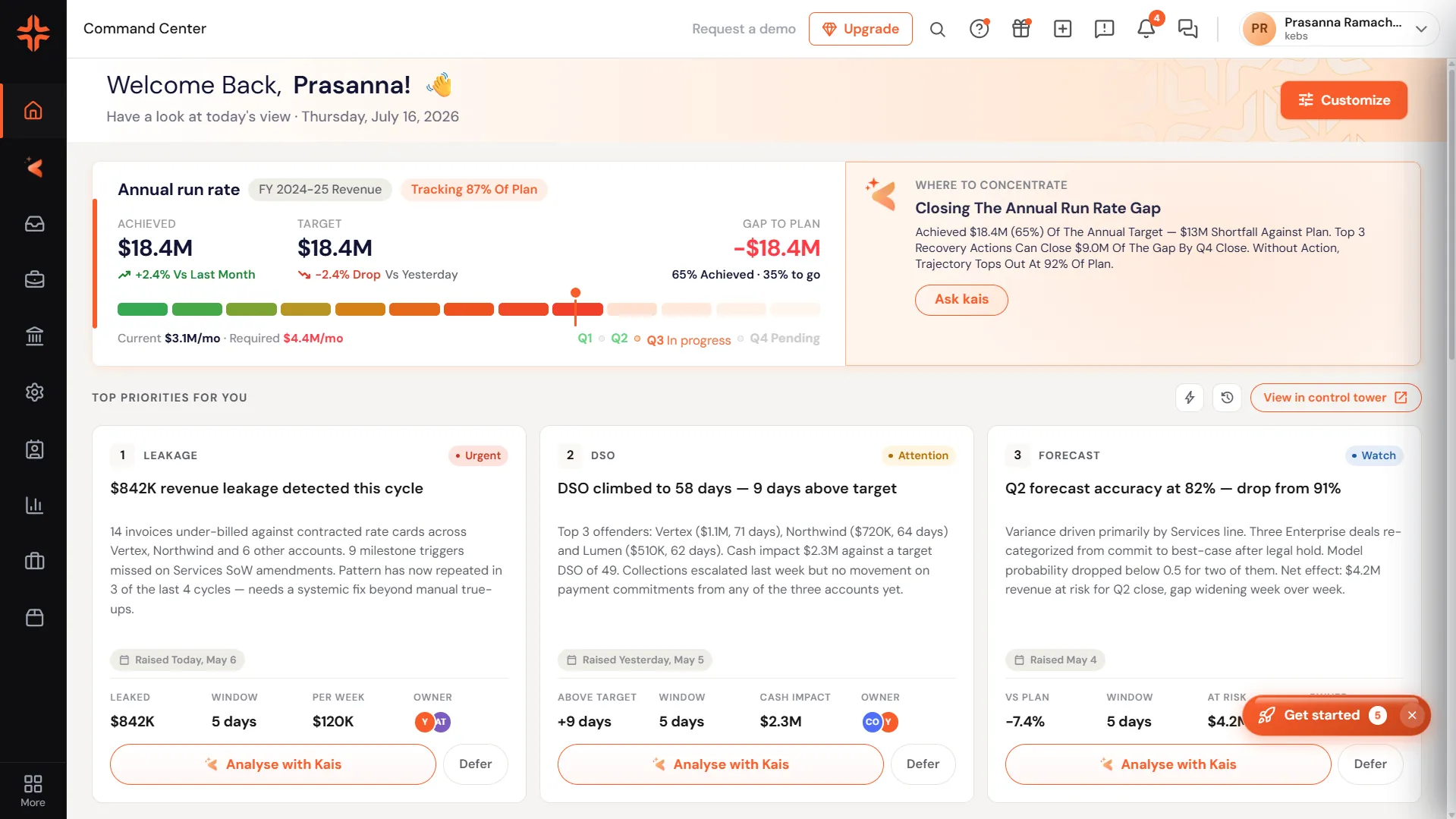Select Q3 In progress label

[689, 340]
